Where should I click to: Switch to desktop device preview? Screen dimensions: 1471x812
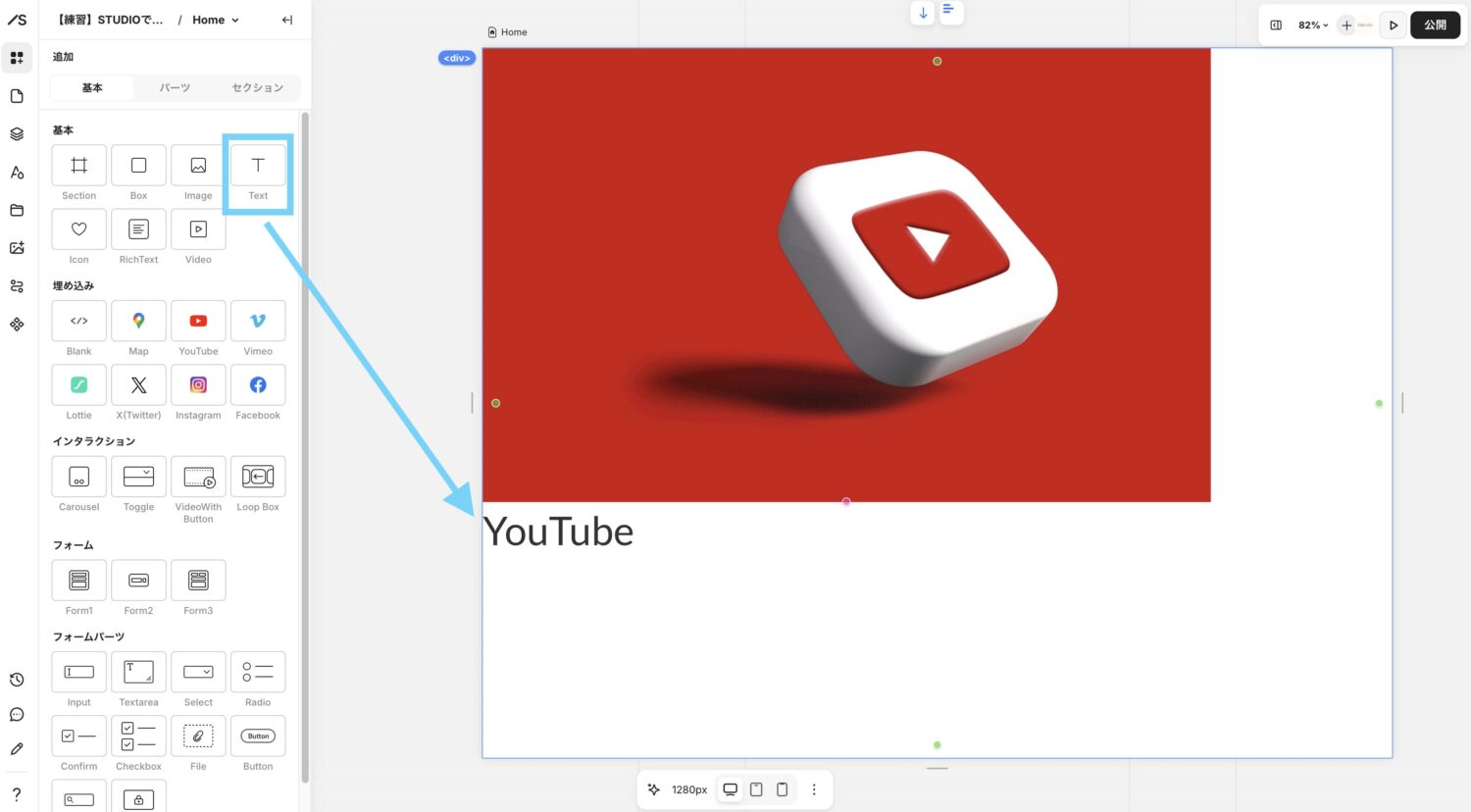click(x=730, y=789)
